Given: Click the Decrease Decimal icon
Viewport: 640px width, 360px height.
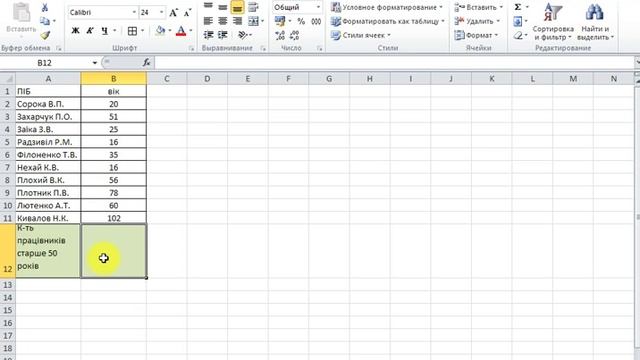Looking at the screenshot, I should [x=294, y=36].
